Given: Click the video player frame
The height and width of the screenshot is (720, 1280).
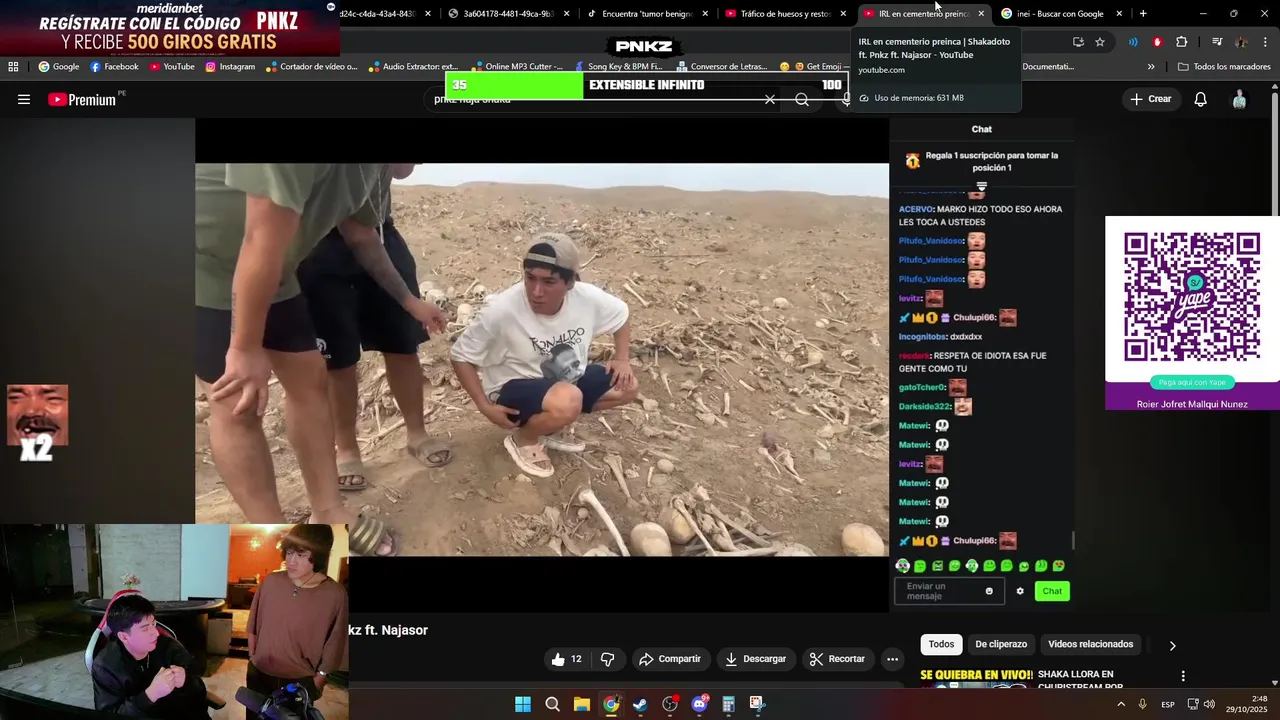Looking at the screenshot, I should point(541,359).
